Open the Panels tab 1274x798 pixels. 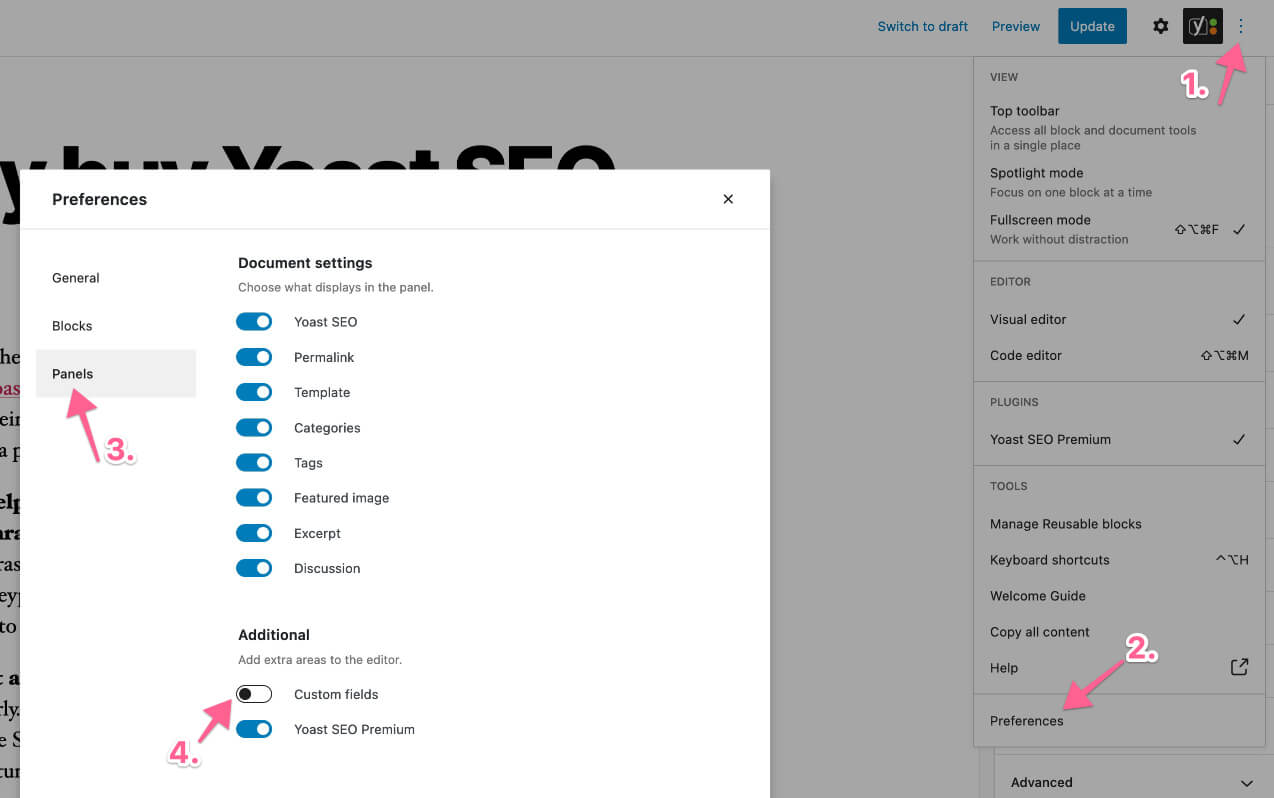point(73,374)
